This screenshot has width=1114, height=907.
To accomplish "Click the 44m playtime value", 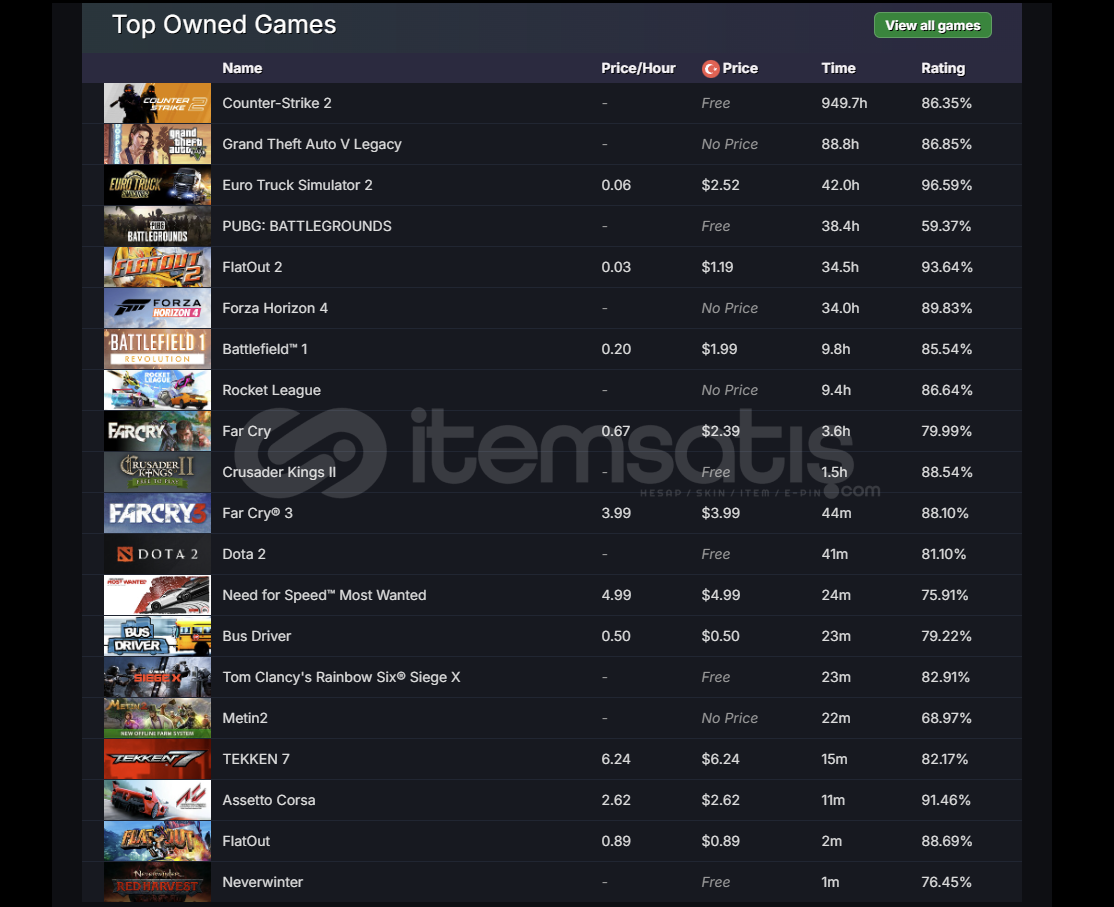I will pyautogui.click(x=836, y=513).
